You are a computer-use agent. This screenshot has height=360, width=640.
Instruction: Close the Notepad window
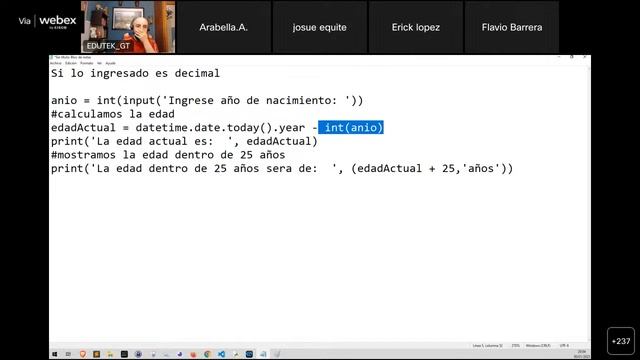click(584, 57)
